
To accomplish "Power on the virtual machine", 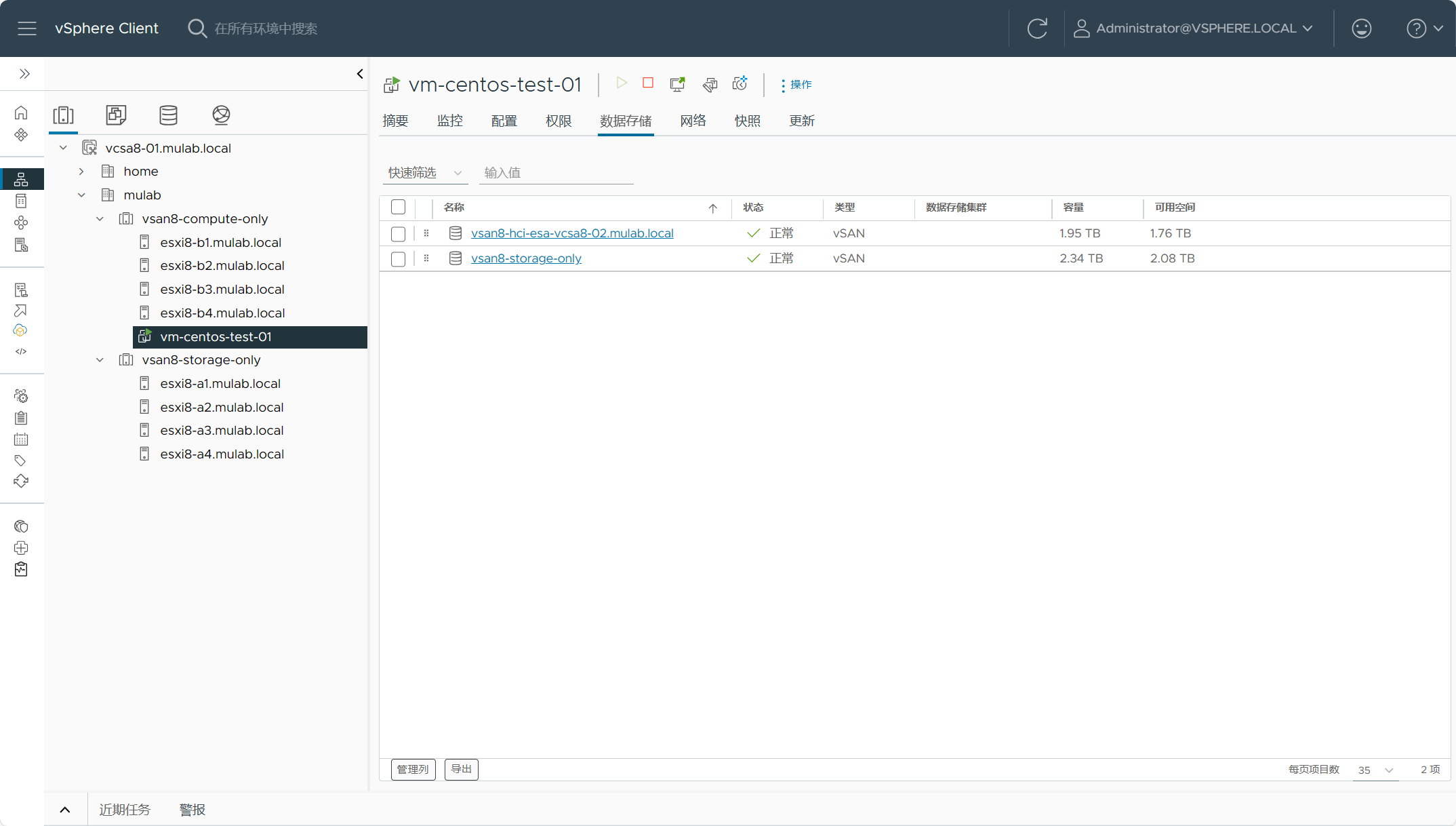I will pos(622,83).
